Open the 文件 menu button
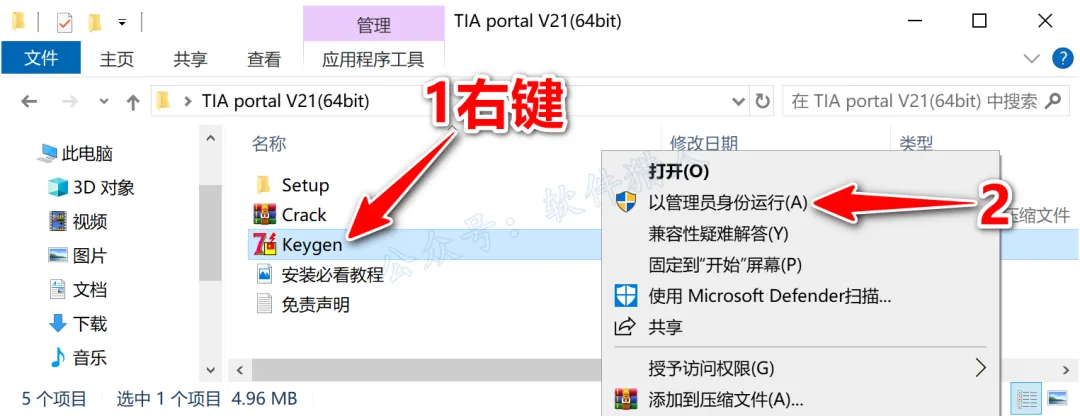1080x416 pixels. pyautogui.click(x=41, y=59)
